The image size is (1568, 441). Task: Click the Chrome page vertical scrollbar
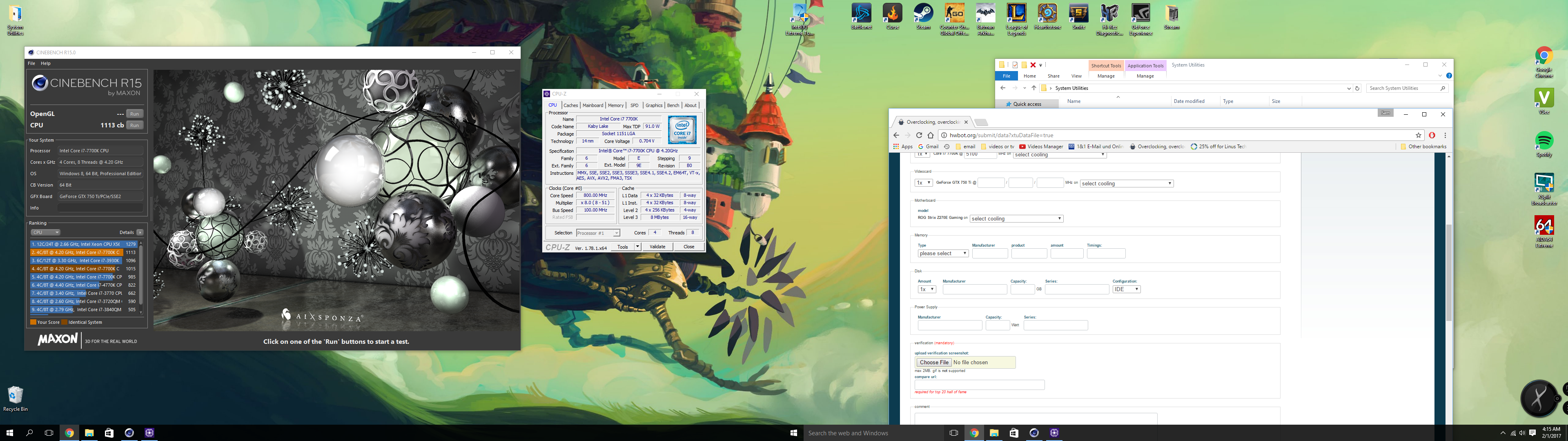pyautogui.click(x=1449, y=272)
